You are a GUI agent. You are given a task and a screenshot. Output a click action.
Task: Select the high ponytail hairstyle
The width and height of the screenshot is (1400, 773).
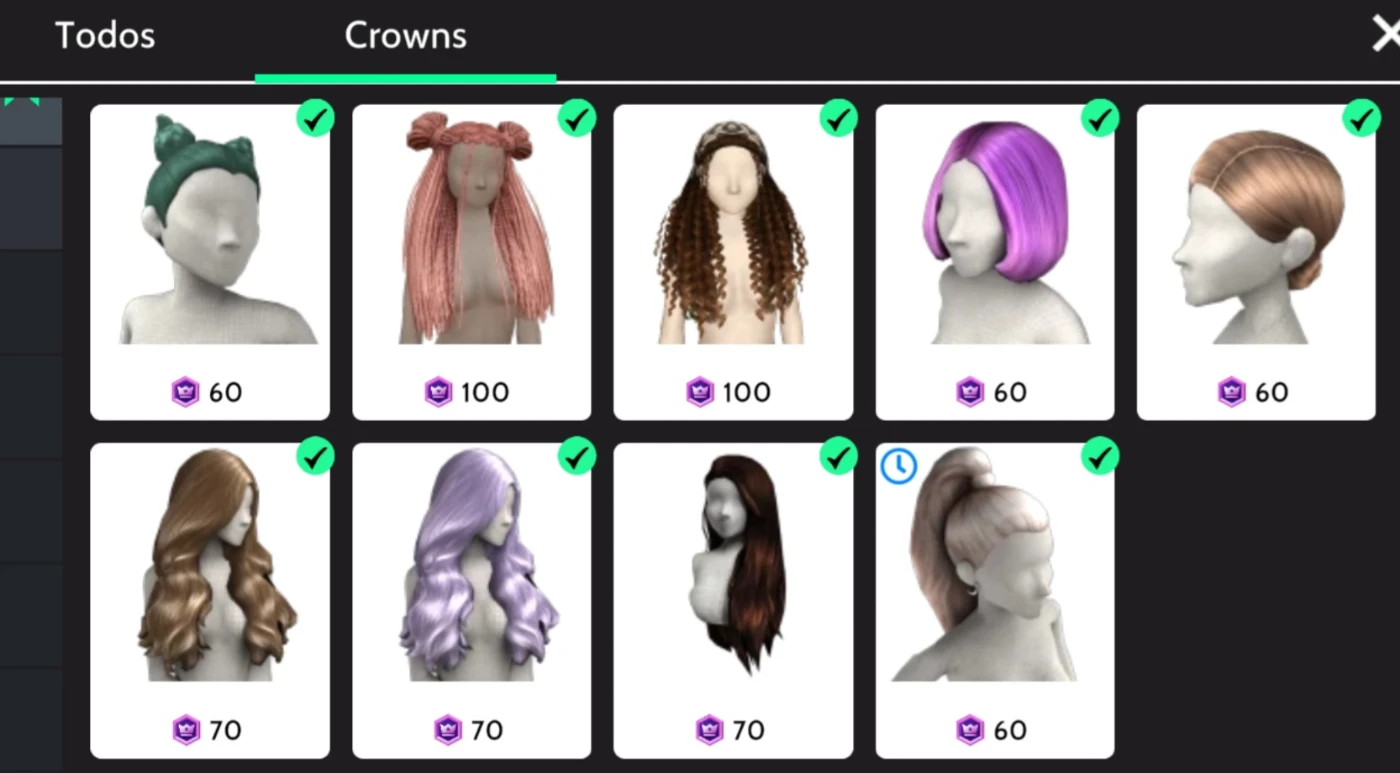point(995,600)
